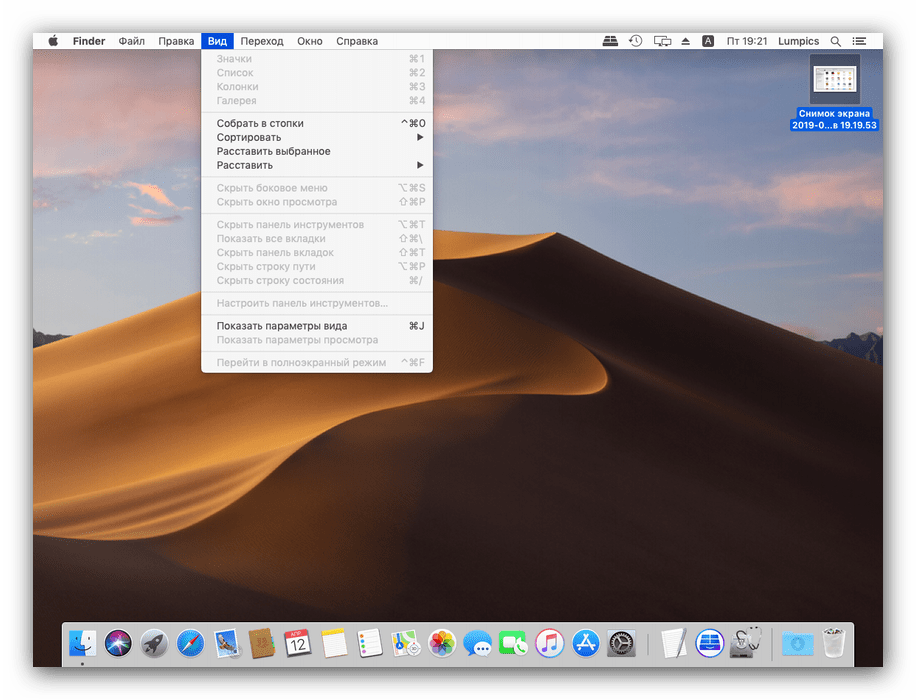This screenshot has width=916, height=700.
Task: Select Собрать в стопки menu item
Action: 260,123
